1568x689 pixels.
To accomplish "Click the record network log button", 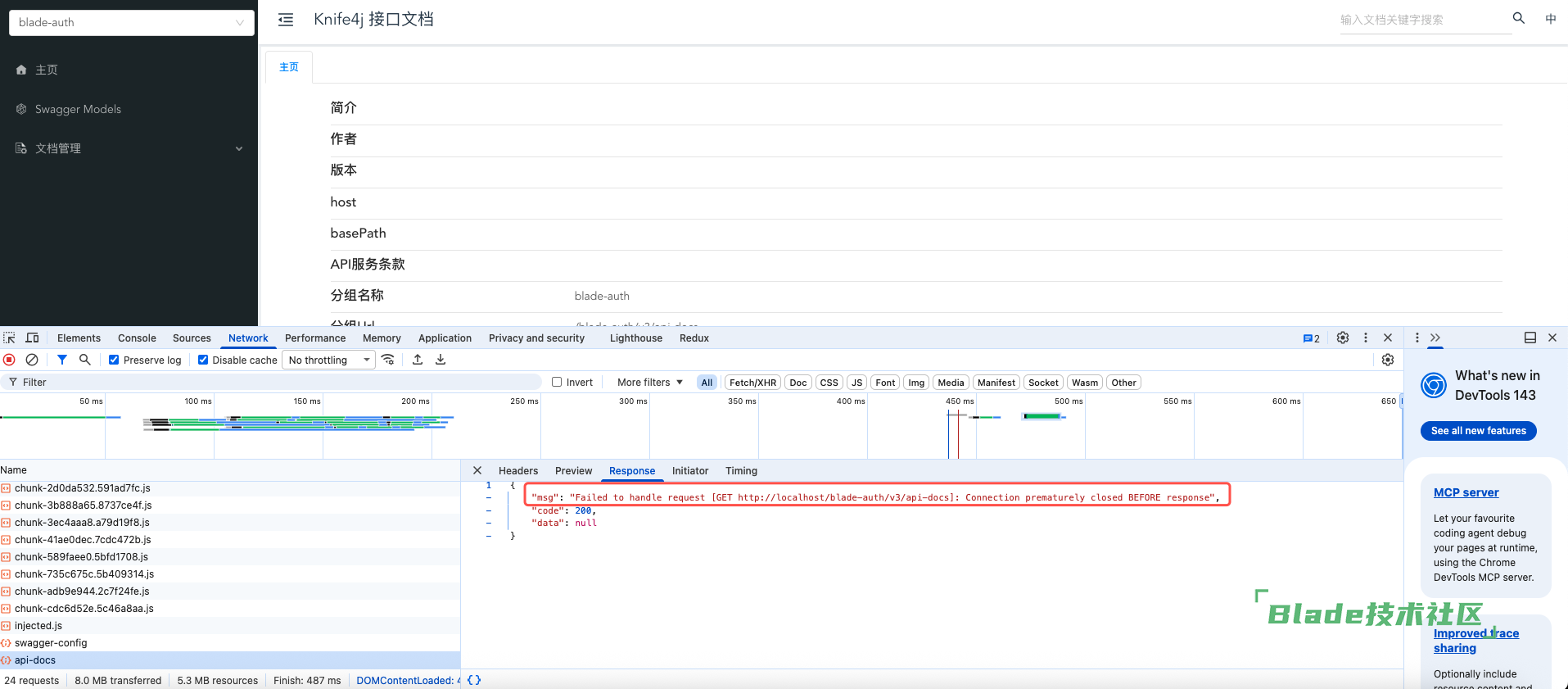I will pos(9,360).
